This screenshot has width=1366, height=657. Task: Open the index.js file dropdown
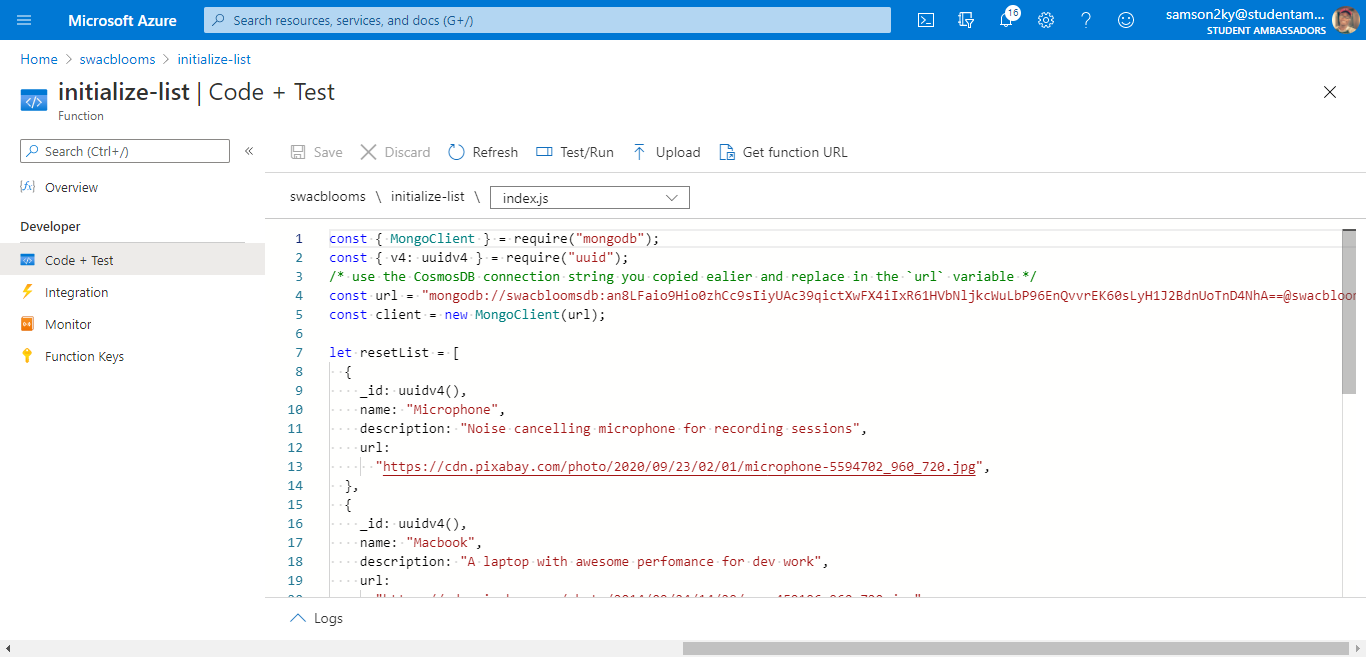pyautogui.click(x=590, y=198)
